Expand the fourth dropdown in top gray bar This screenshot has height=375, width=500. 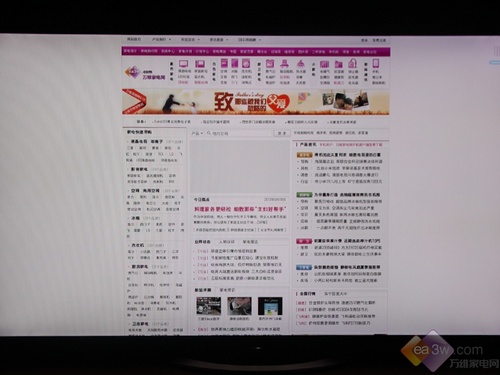249,40
